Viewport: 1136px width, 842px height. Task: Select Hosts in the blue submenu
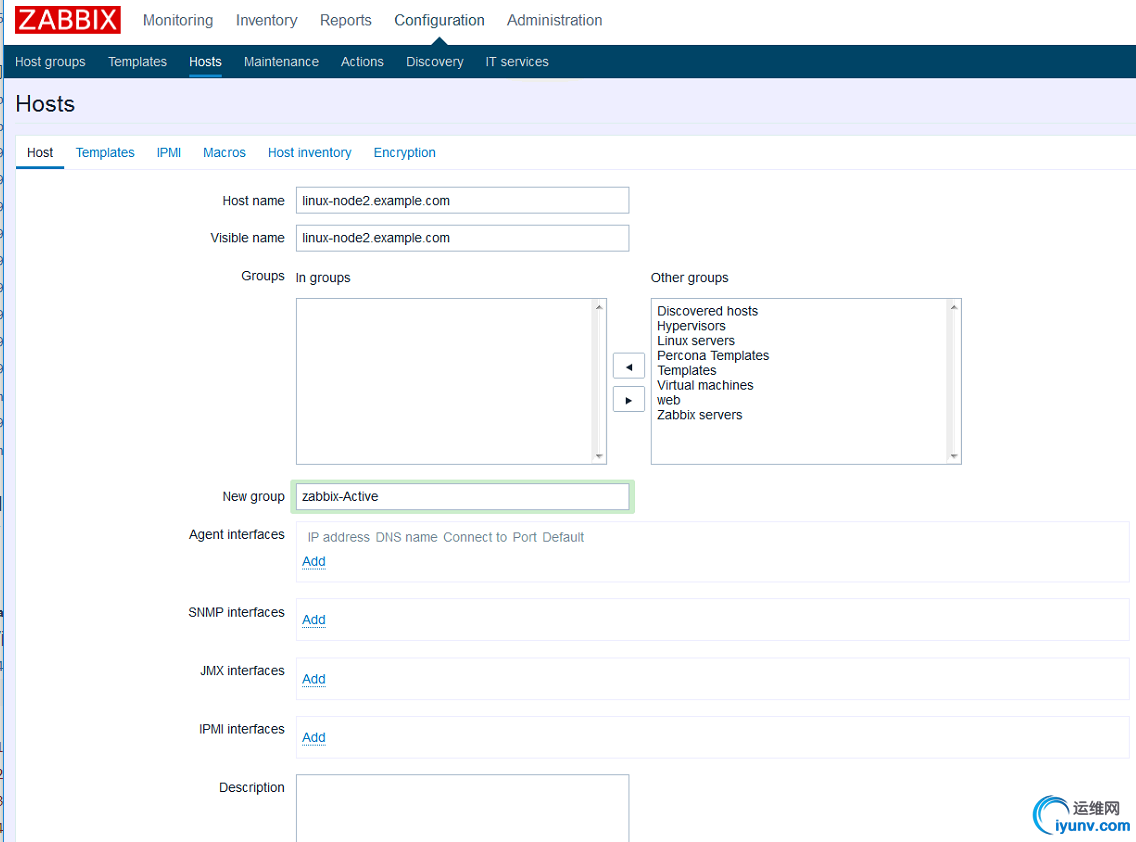[205, 62]
